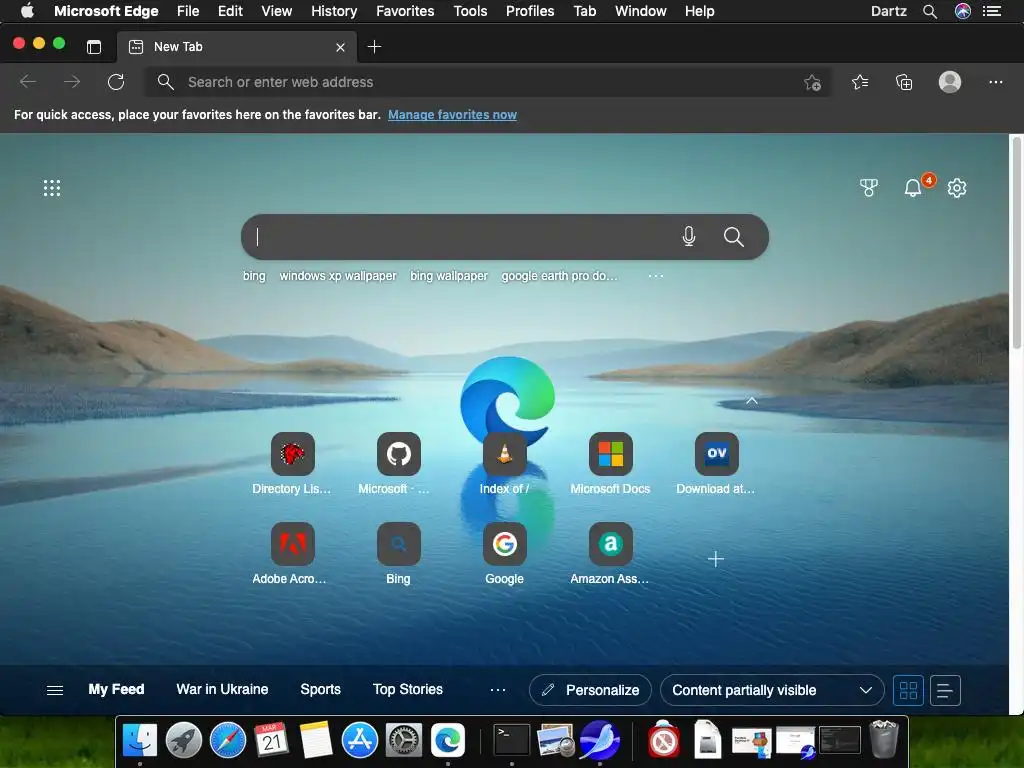Open the History menu
Image resolution: width=1024 pixels, height=768 pixels.
pos(334,11)
